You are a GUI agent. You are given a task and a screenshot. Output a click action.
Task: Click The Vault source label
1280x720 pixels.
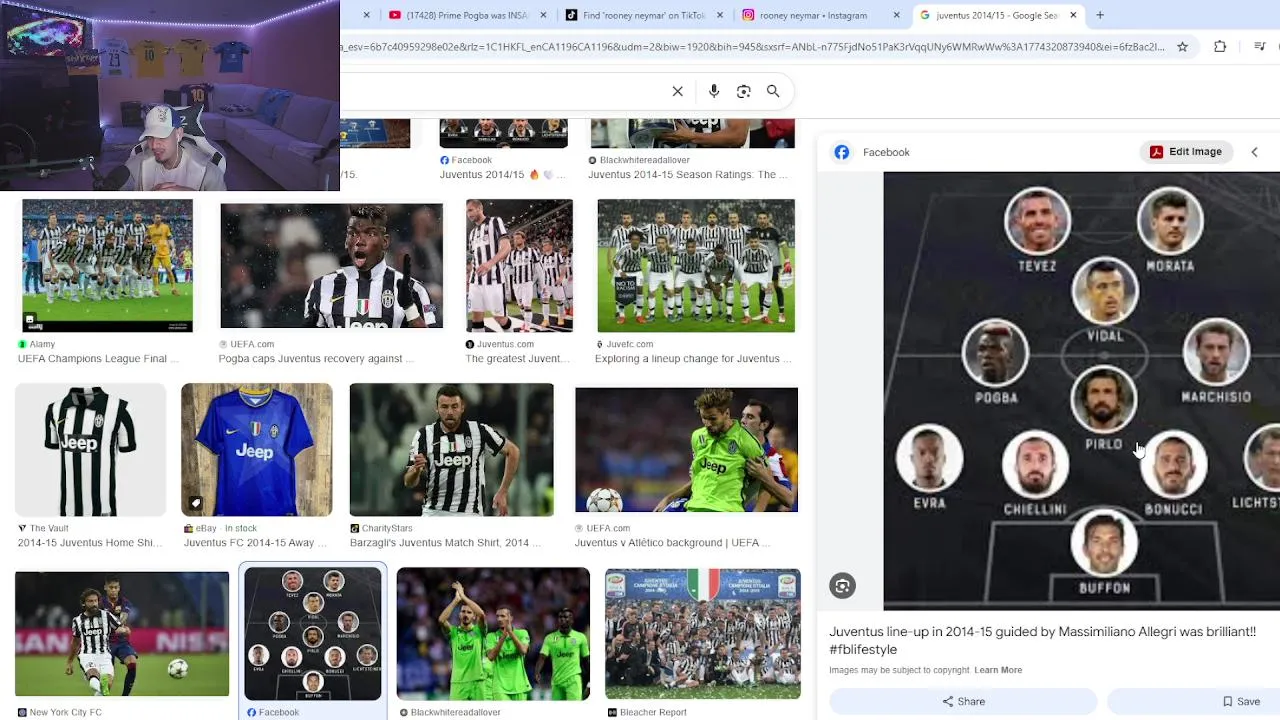point(49,528)
